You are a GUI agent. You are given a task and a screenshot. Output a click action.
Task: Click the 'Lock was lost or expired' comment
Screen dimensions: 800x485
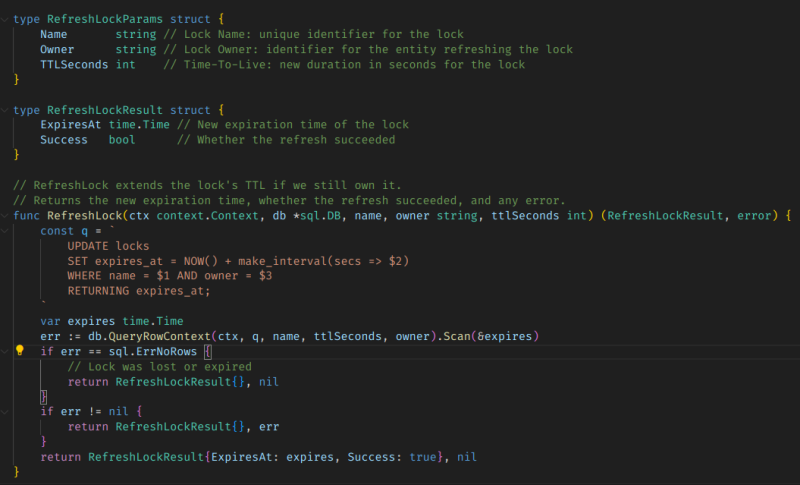point(160,366)
